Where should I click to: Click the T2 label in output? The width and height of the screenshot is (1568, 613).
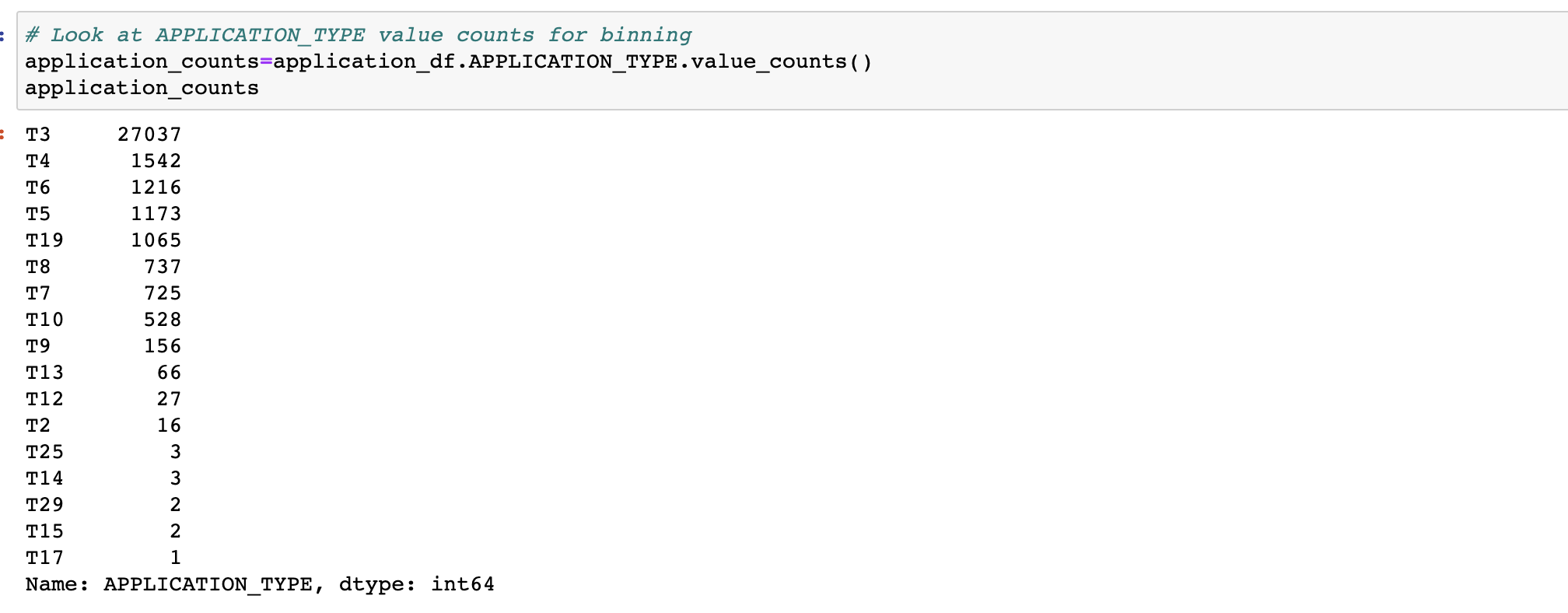[x=38, y=426]
